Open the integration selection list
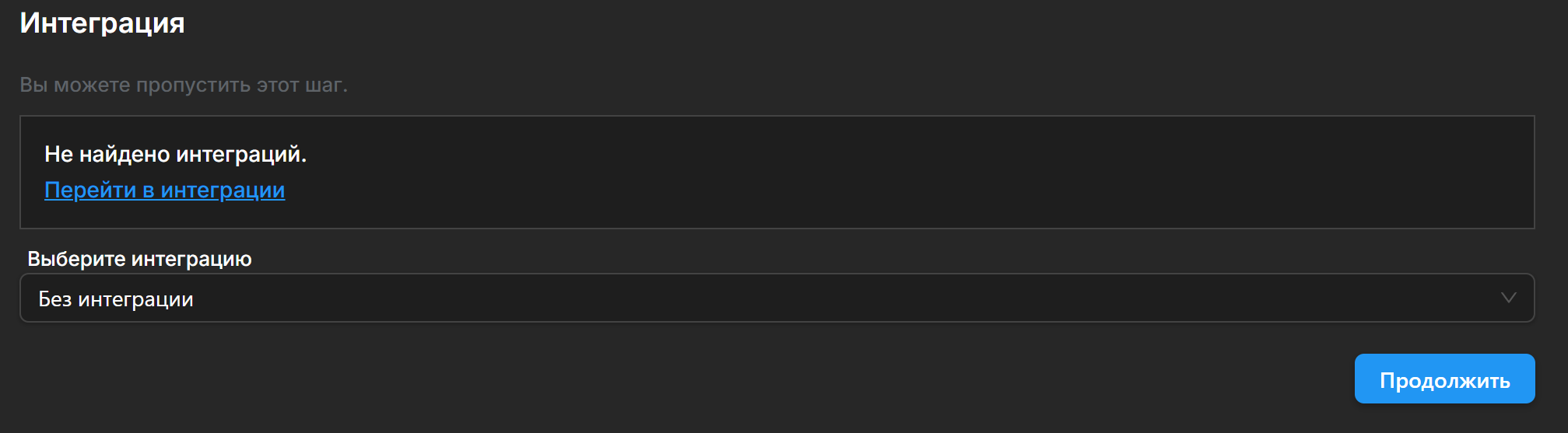Screen dimensions: 1568x433 (x=777, y=299)
